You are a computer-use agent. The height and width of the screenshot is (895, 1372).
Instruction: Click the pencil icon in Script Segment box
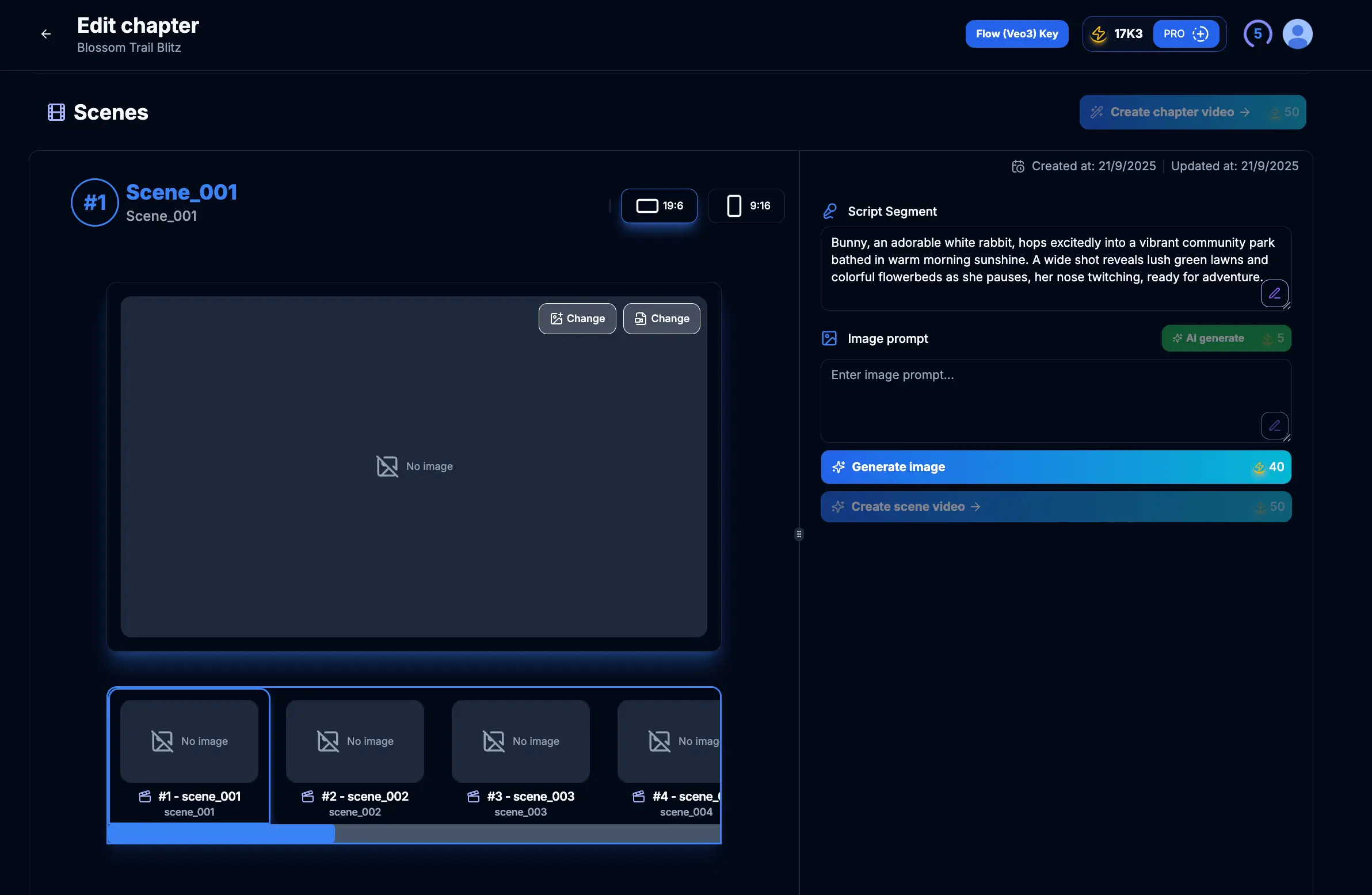[1274, 293]
